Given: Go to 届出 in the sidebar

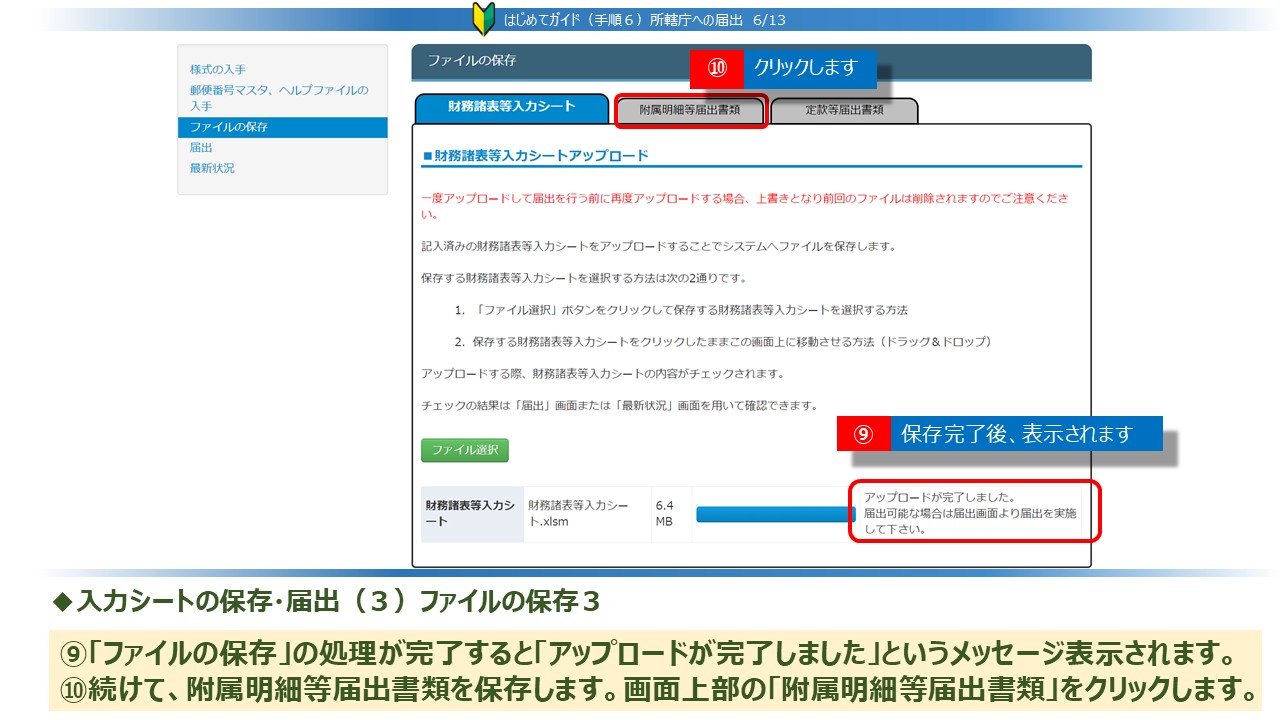Looking at the screenshot, I should coord(201,147).
